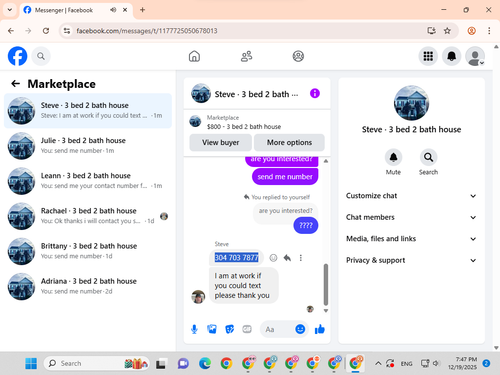Open the taskbar volume icon

pyautogui.click(x=436, y=363)
